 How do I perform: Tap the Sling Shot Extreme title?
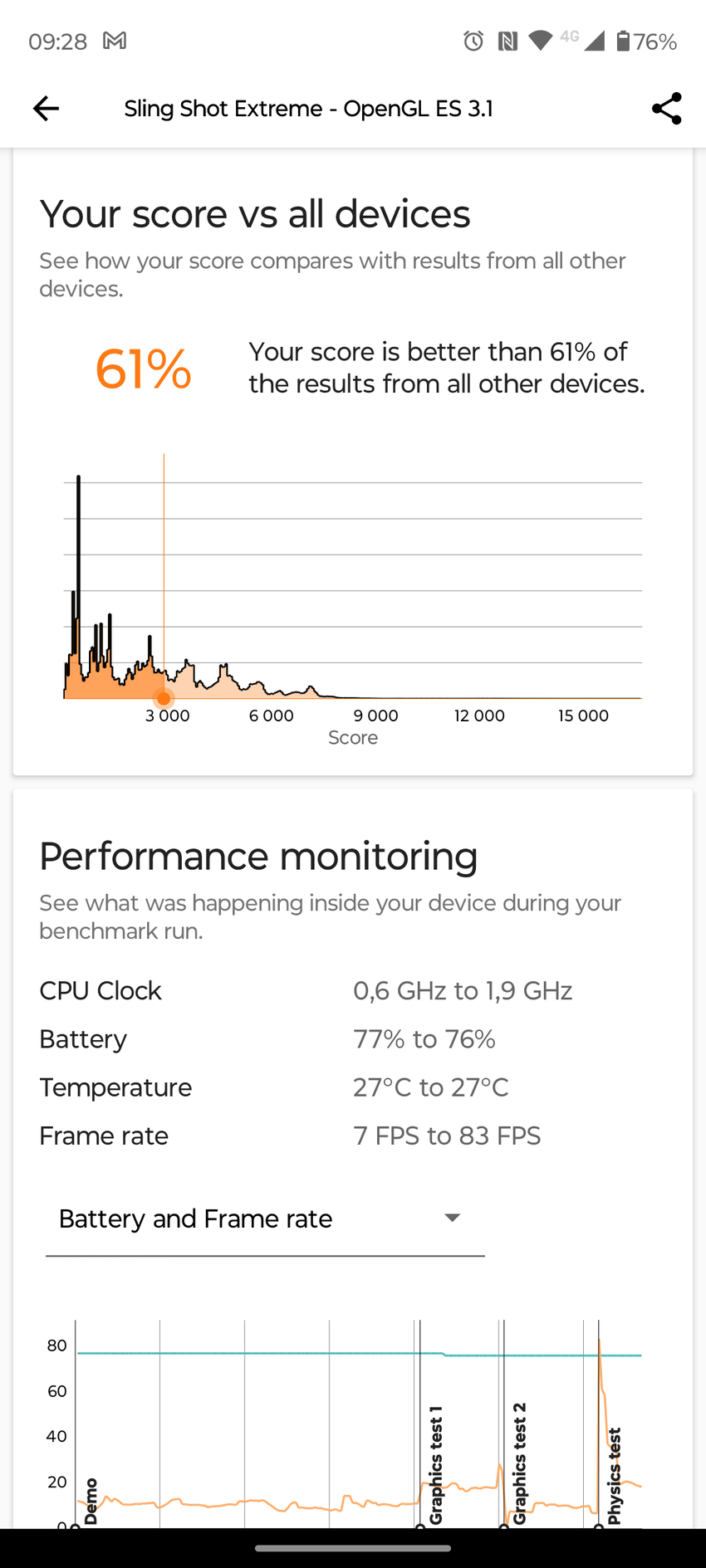click(308, 109)
